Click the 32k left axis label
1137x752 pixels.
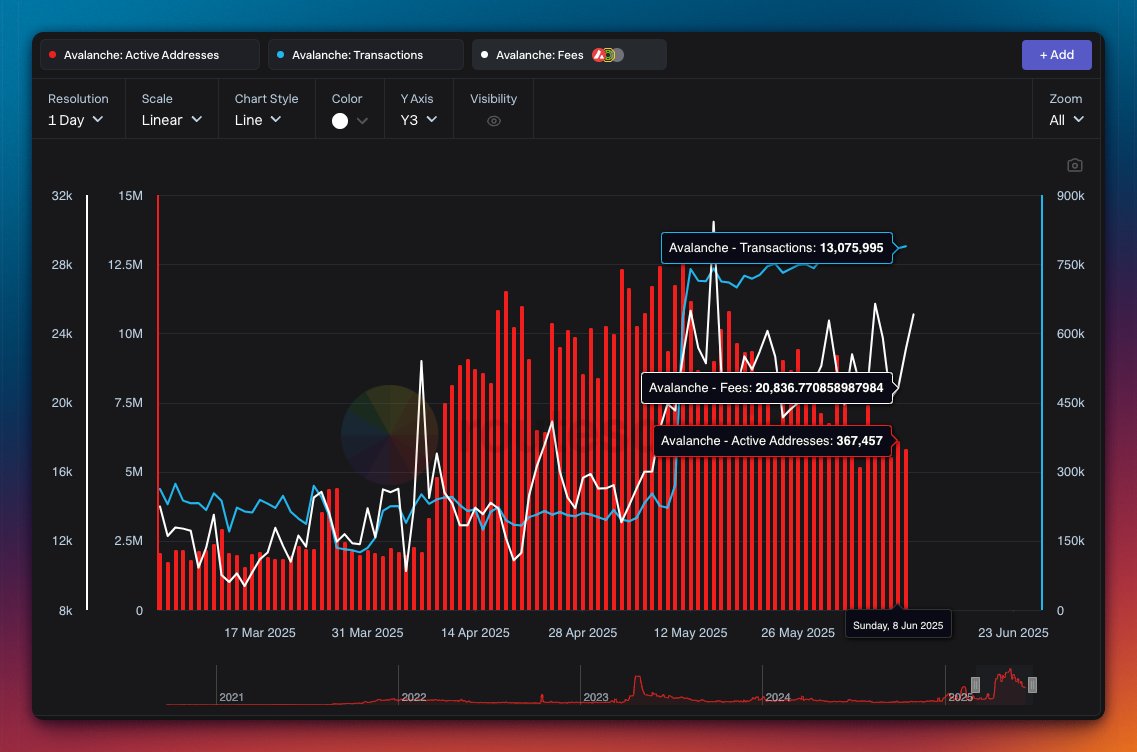click(62, 196)
